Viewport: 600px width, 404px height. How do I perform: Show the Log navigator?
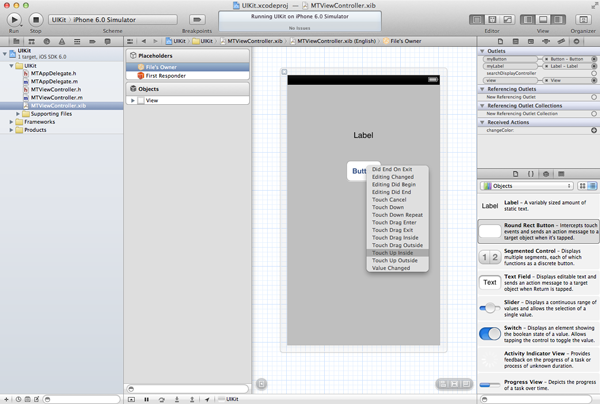coord(108,41)
